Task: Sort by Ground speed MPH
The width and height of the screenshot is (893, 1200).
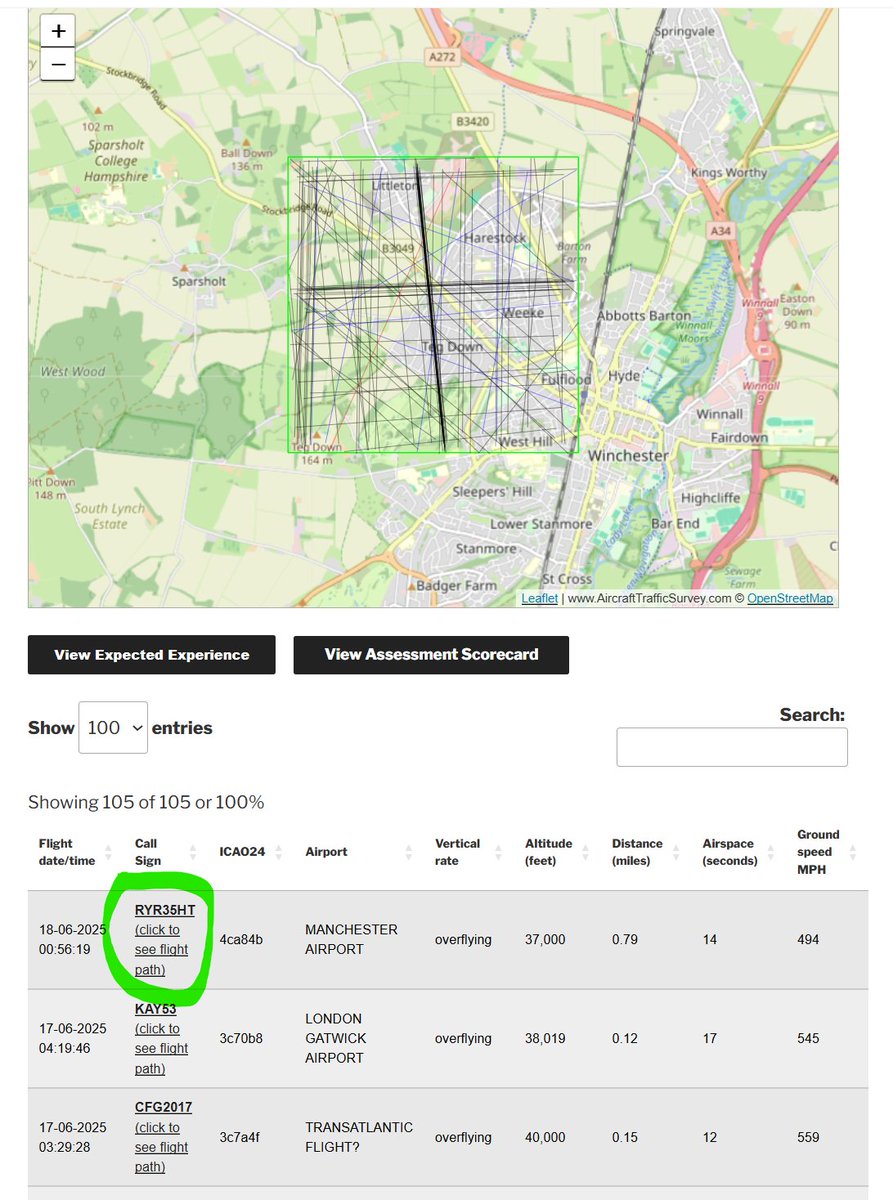Action: point(819,851)
